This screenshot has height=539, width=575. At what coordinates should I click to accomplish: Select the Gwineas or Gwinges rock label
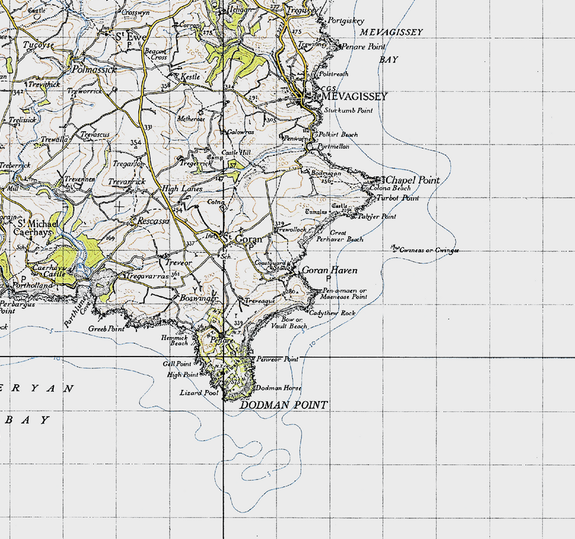coord(429,250)
